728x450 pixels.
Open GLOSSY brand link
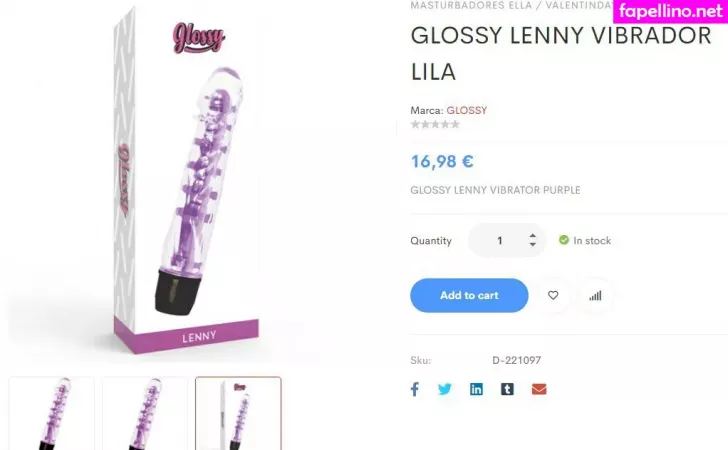(467, 111)
